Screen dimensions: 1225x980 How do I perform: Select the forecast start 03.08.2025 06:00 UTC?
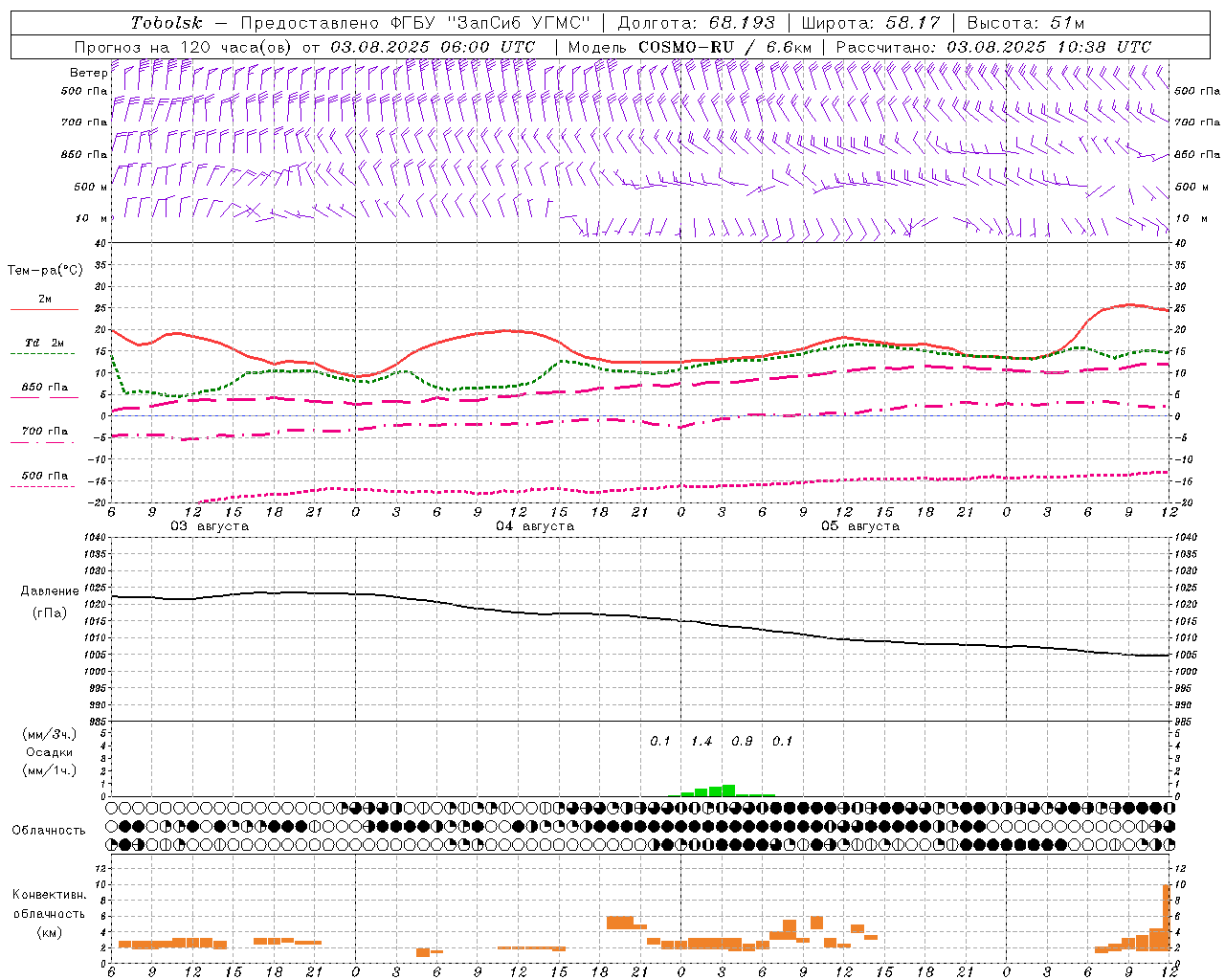tap(433, 47)
